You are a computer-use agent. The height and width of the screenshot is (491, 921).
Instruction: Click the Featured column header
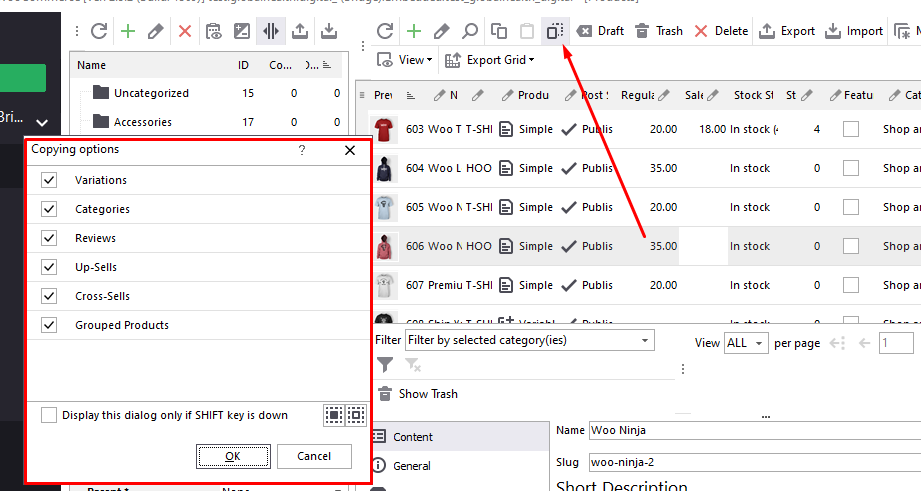click(x=851, y=95)
